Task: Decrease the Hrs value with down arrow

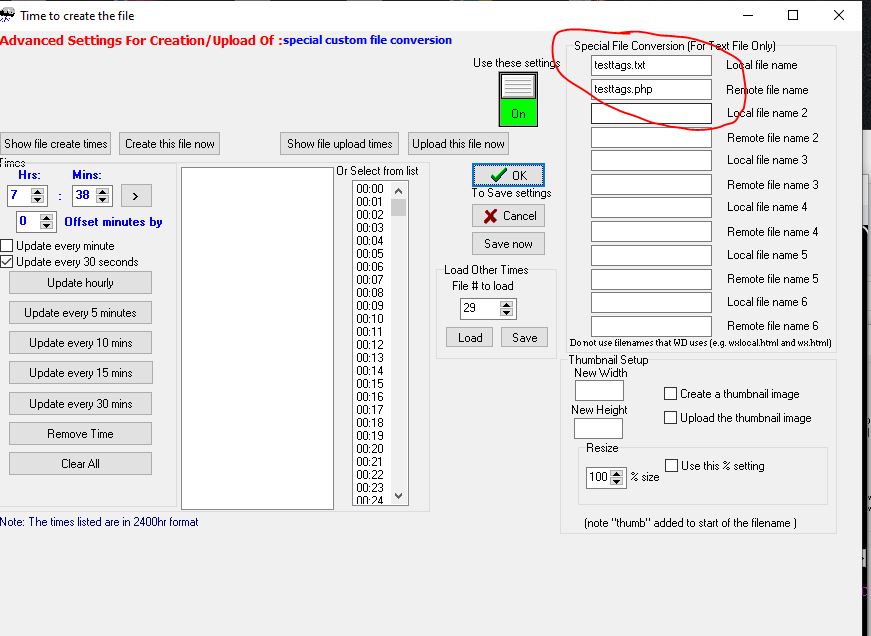Action: coord(38,199)
